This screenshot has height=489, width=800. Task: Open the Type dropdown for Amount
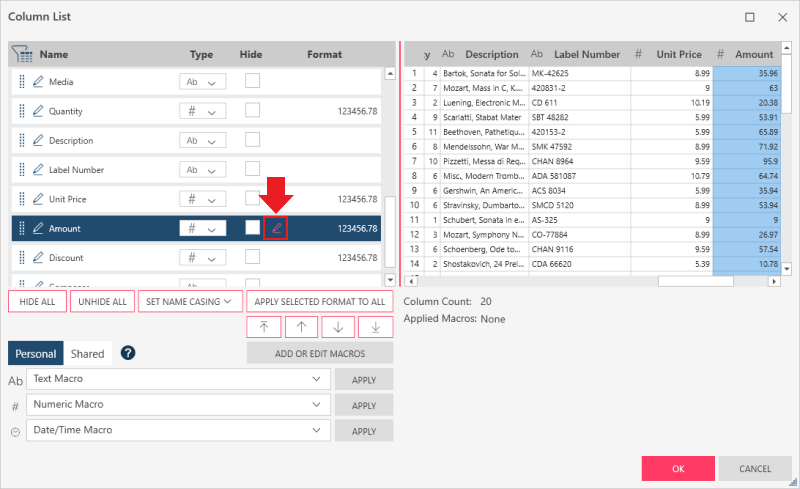pyautogui.click(x=203, y=228)
